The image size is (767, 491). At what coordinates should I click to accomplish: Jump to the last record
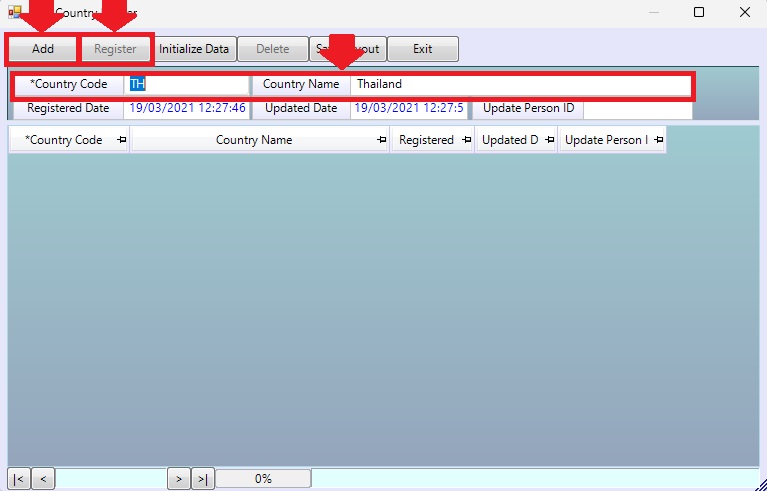[202, 479]
